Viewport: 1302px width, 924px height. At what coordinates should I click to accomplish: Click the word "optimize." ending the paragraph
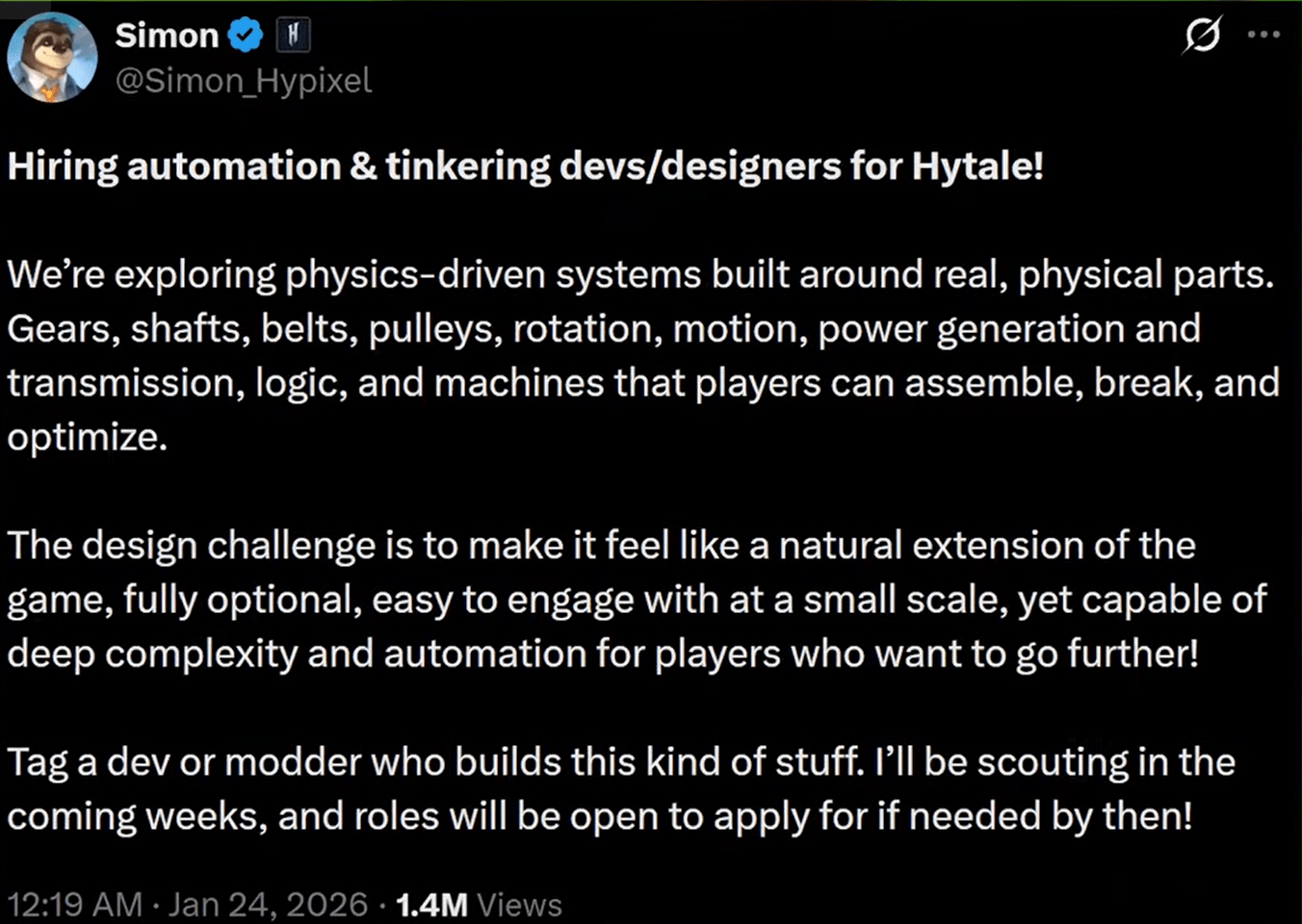coord(88,437)
